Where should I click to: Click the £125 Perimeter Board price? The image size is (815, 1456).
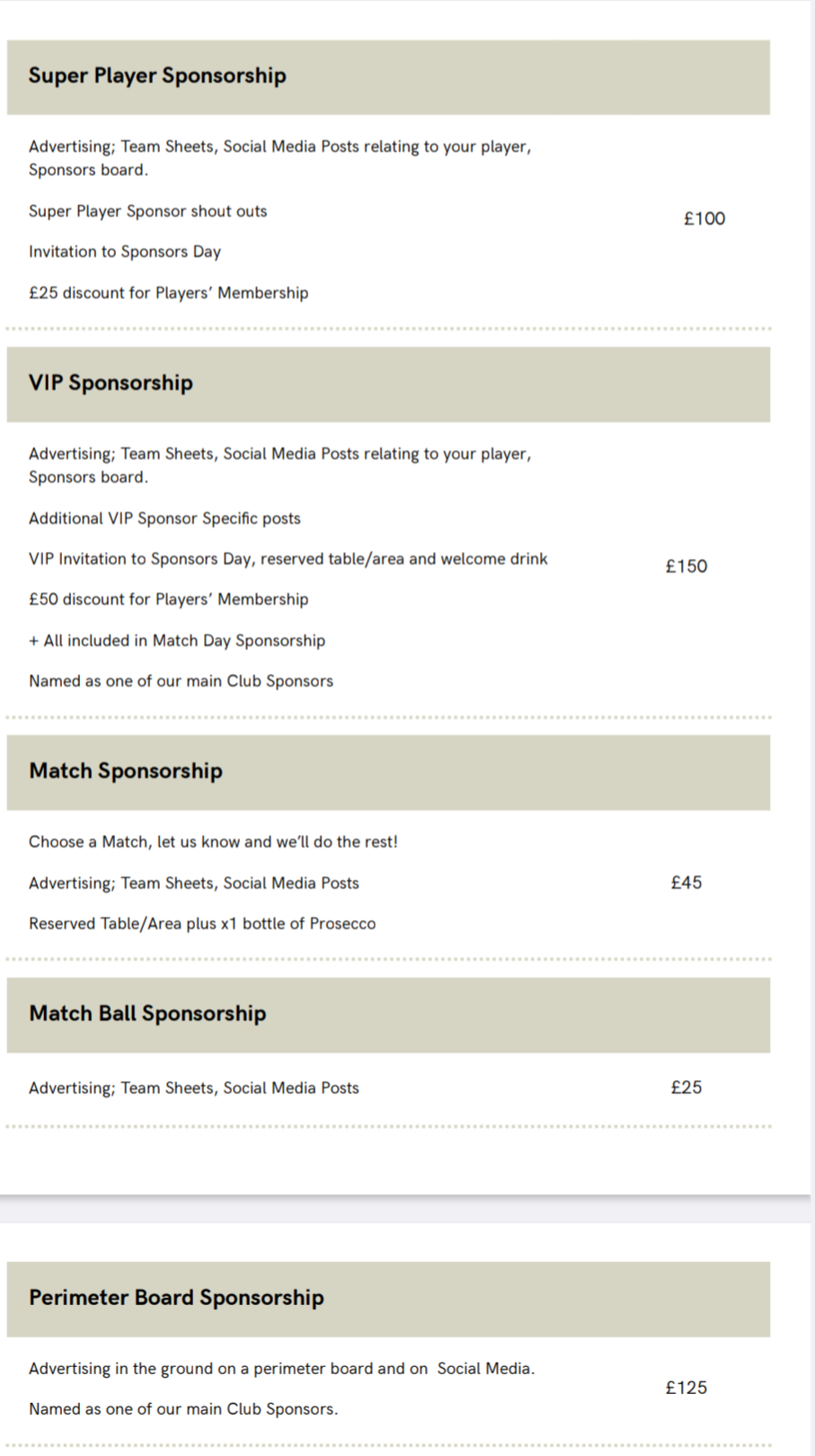pyautogui.click(x=687, y=1388)
